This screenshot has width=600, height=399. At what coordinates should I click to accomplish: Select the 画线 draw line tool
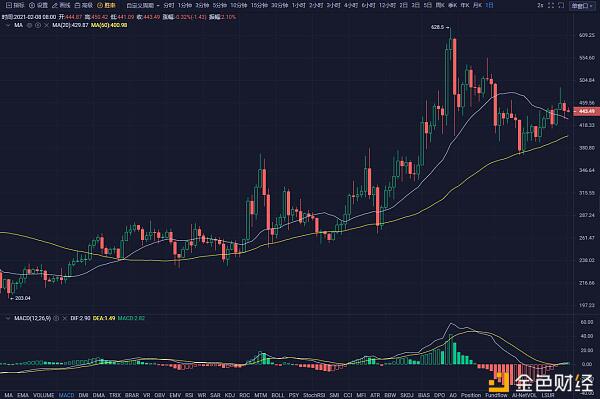[61, 5]
